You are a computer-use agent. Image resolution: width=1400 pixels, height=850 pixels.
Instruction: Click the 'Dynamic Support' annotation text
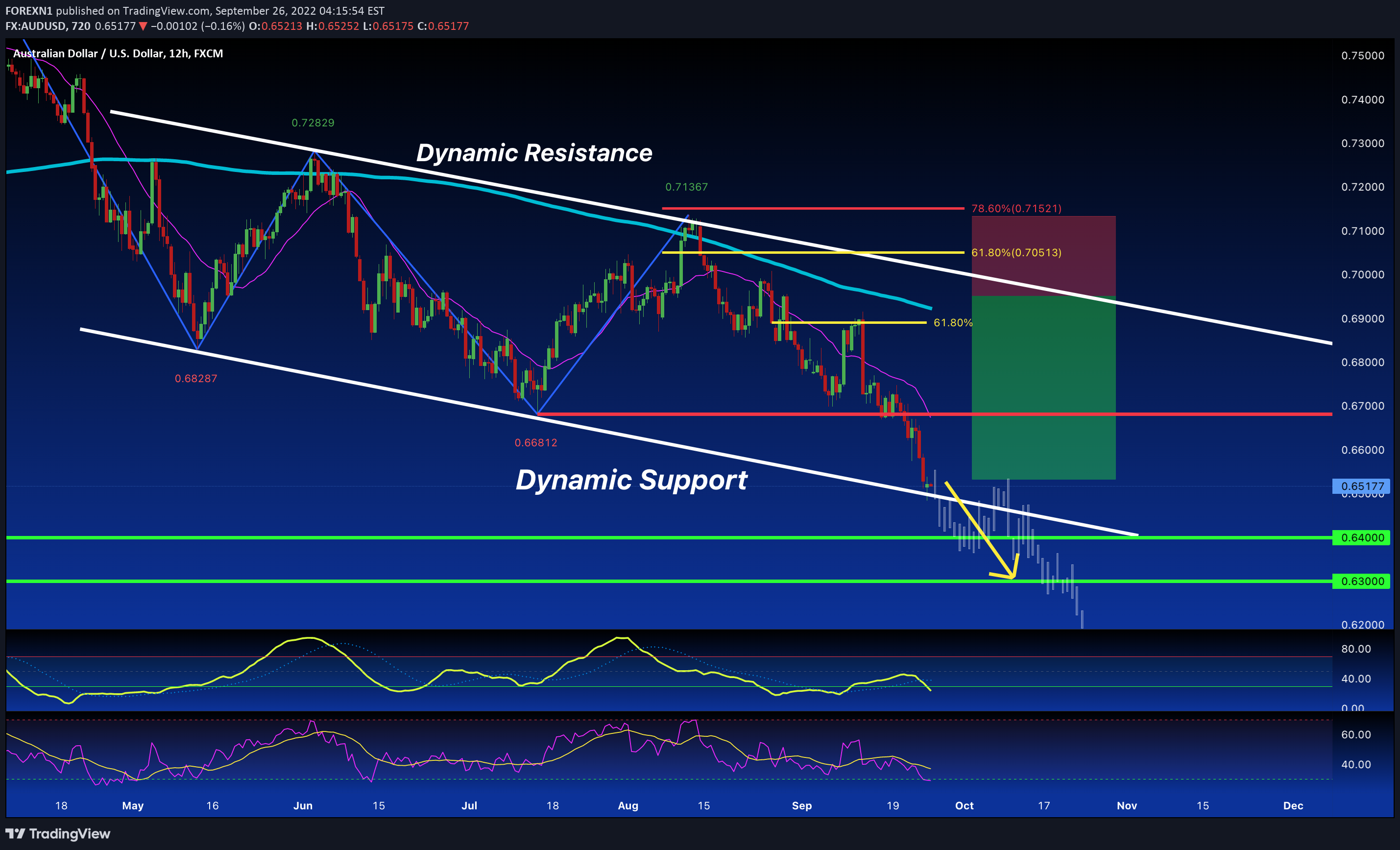[x=631, y=480]
